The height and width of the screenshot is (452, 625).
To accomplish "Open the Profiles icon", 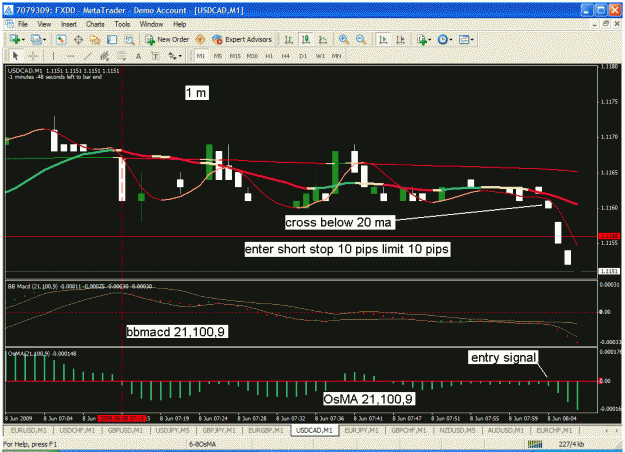I will click(36, 39).
